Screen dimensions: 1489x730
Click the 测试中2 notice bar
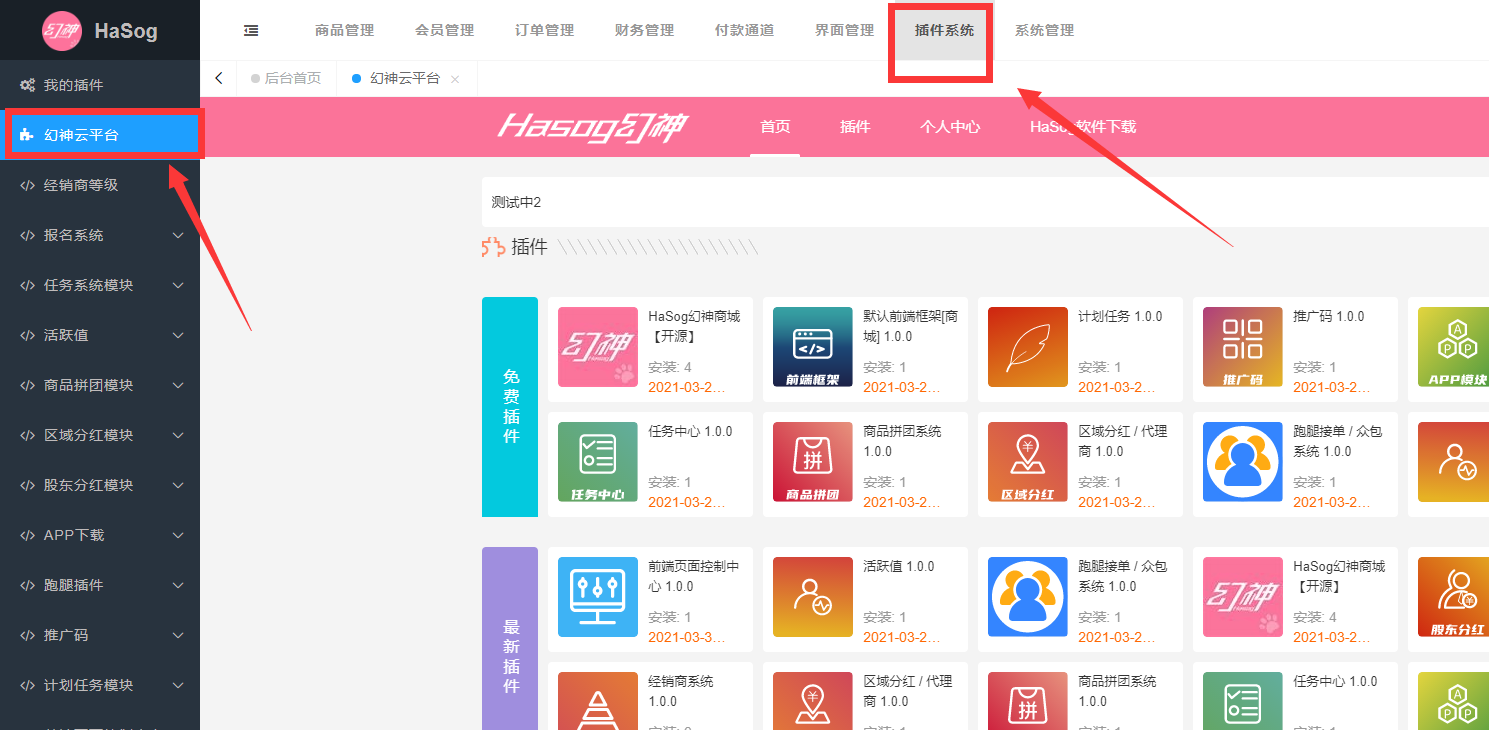(x=985, y=202)
